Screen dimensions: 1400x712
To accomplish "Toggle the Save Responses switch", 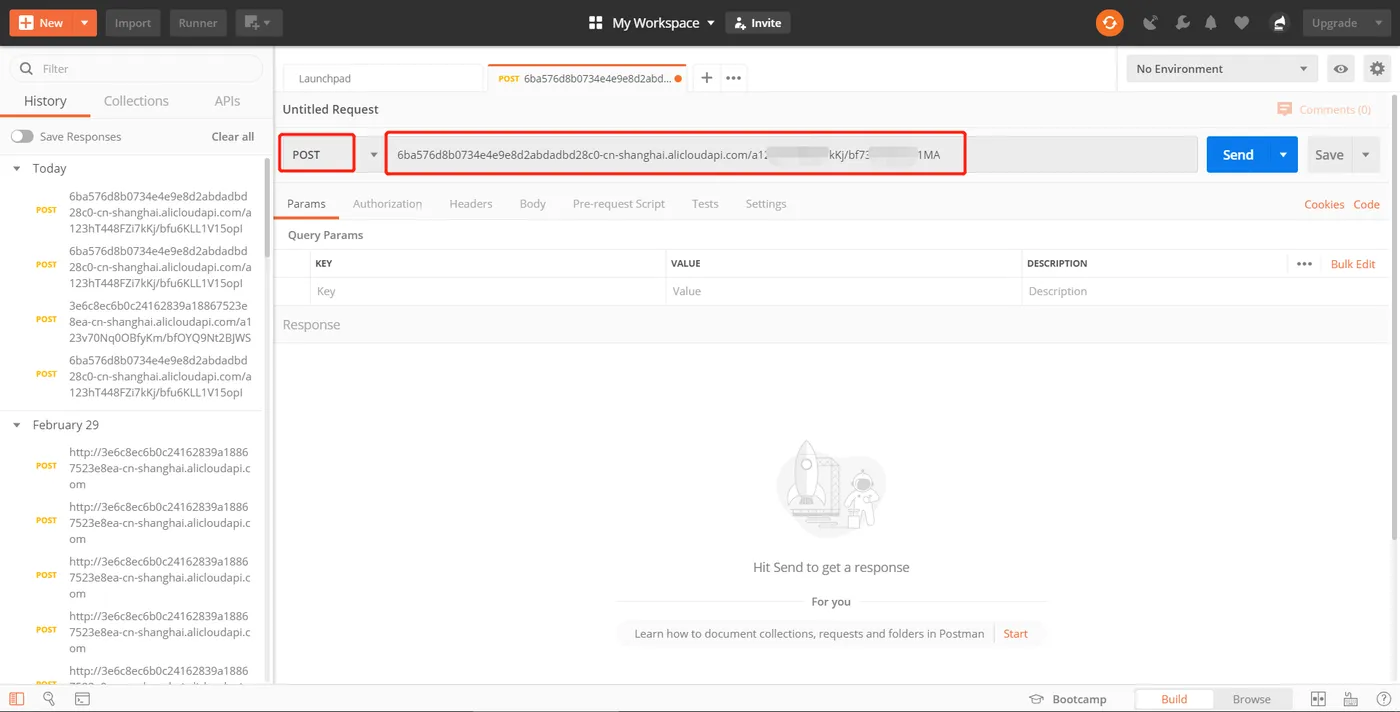I will 22,136.
